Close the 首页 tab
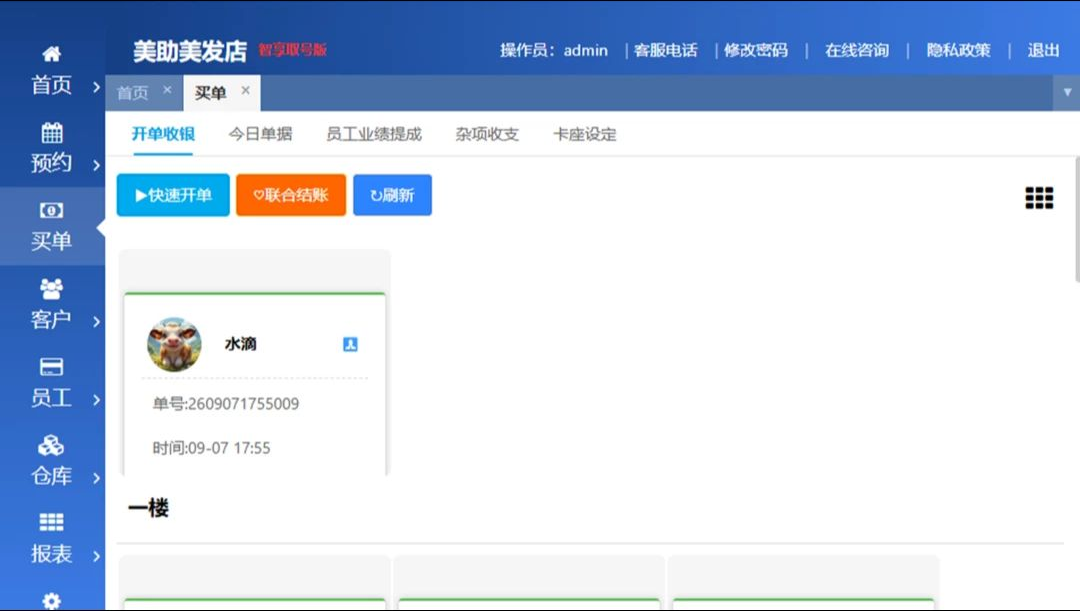This screenshot has width=1080, height=611. [167, 90]
